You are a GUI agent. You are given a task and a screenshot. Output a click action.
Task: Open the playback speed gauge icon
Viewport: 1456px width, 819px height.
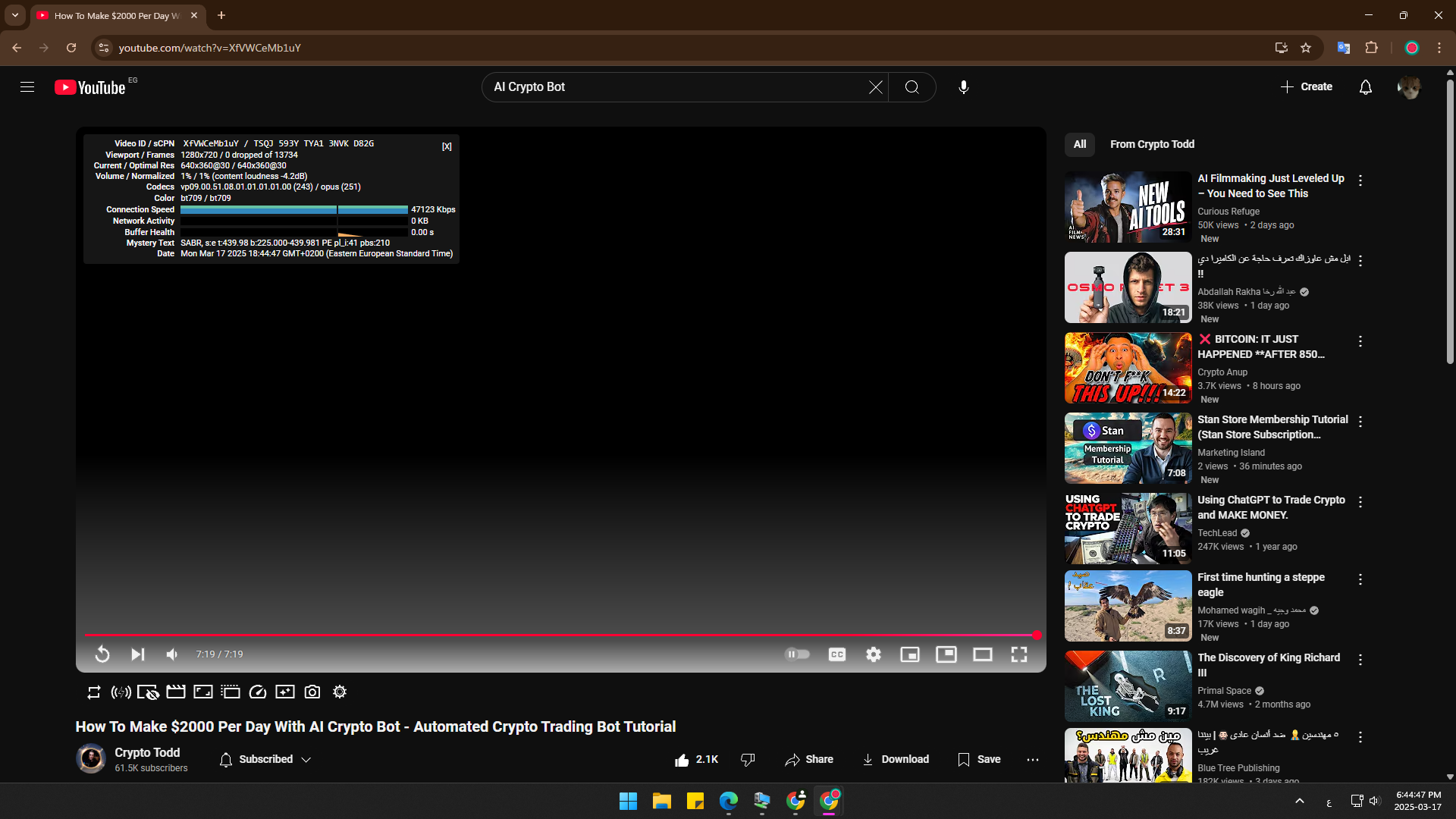(258, 692)
